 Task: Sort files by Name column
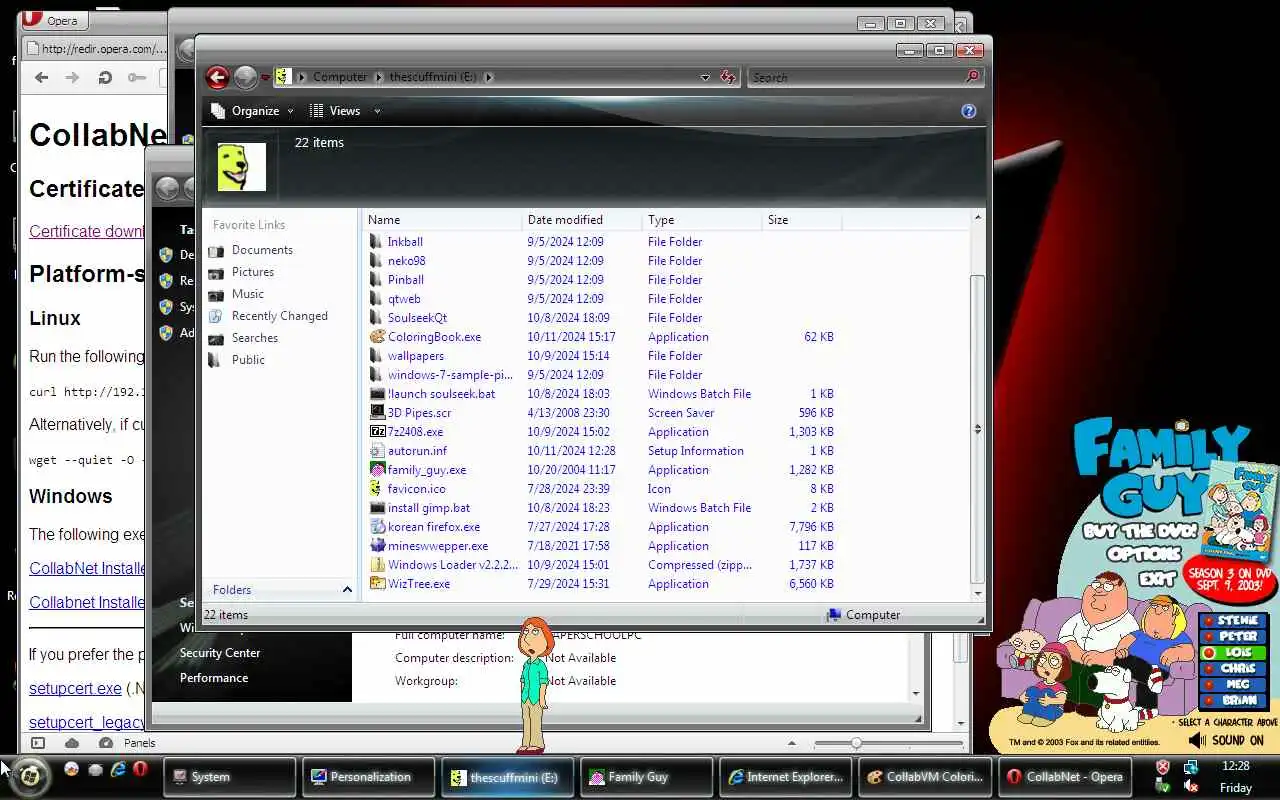coord(443,220)
